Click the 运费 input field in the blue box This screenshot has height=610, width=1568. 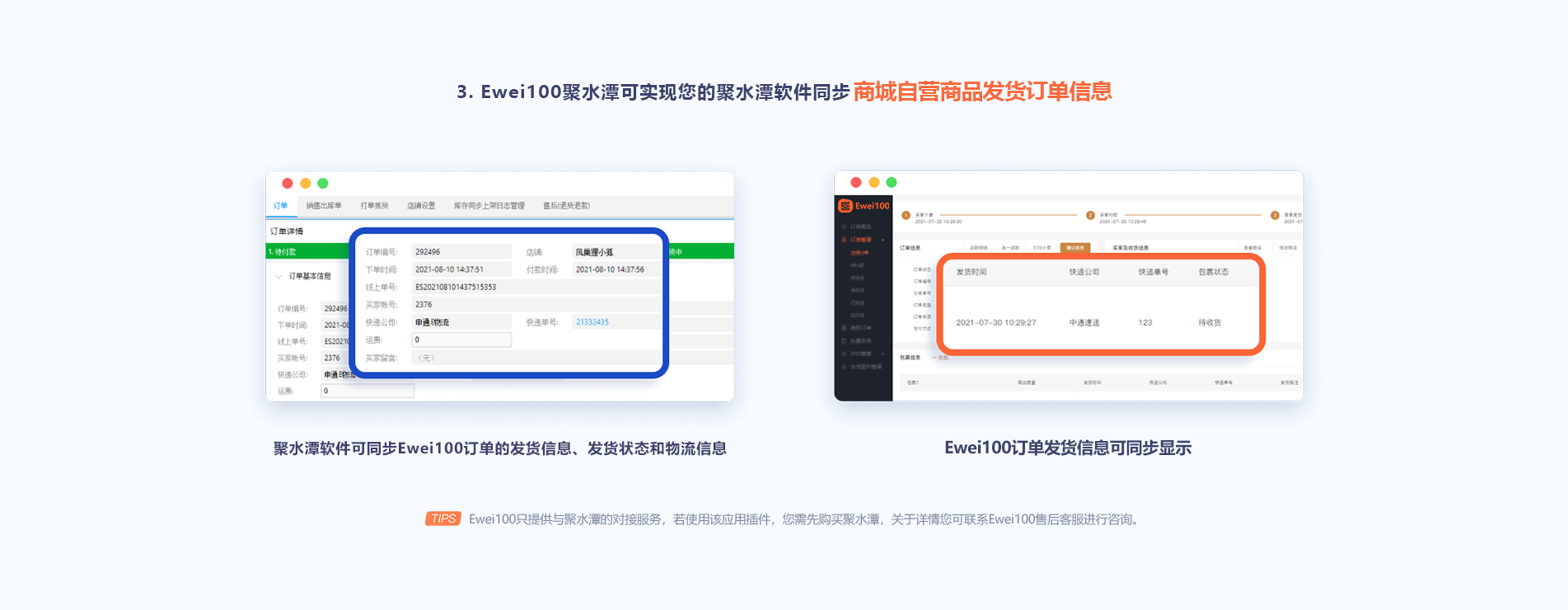click(x=461, y=340)
